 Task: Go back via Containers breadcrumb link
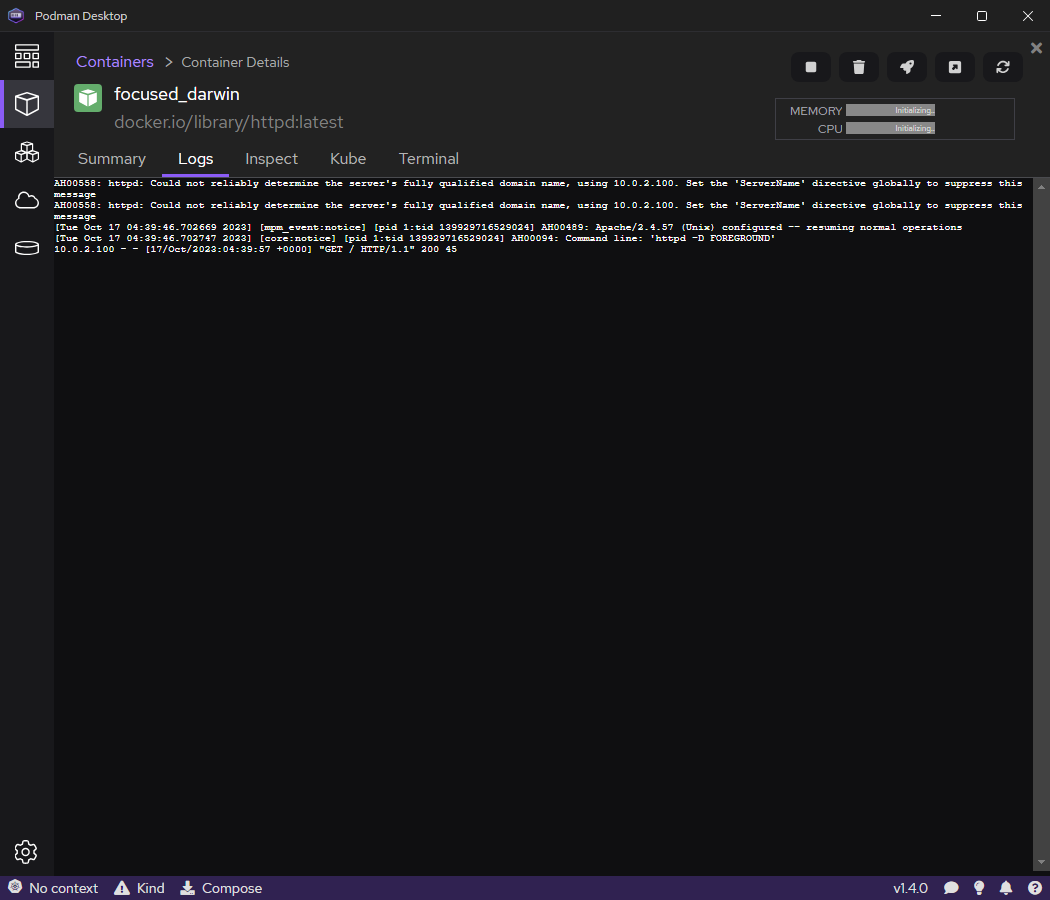coord(115,62)
